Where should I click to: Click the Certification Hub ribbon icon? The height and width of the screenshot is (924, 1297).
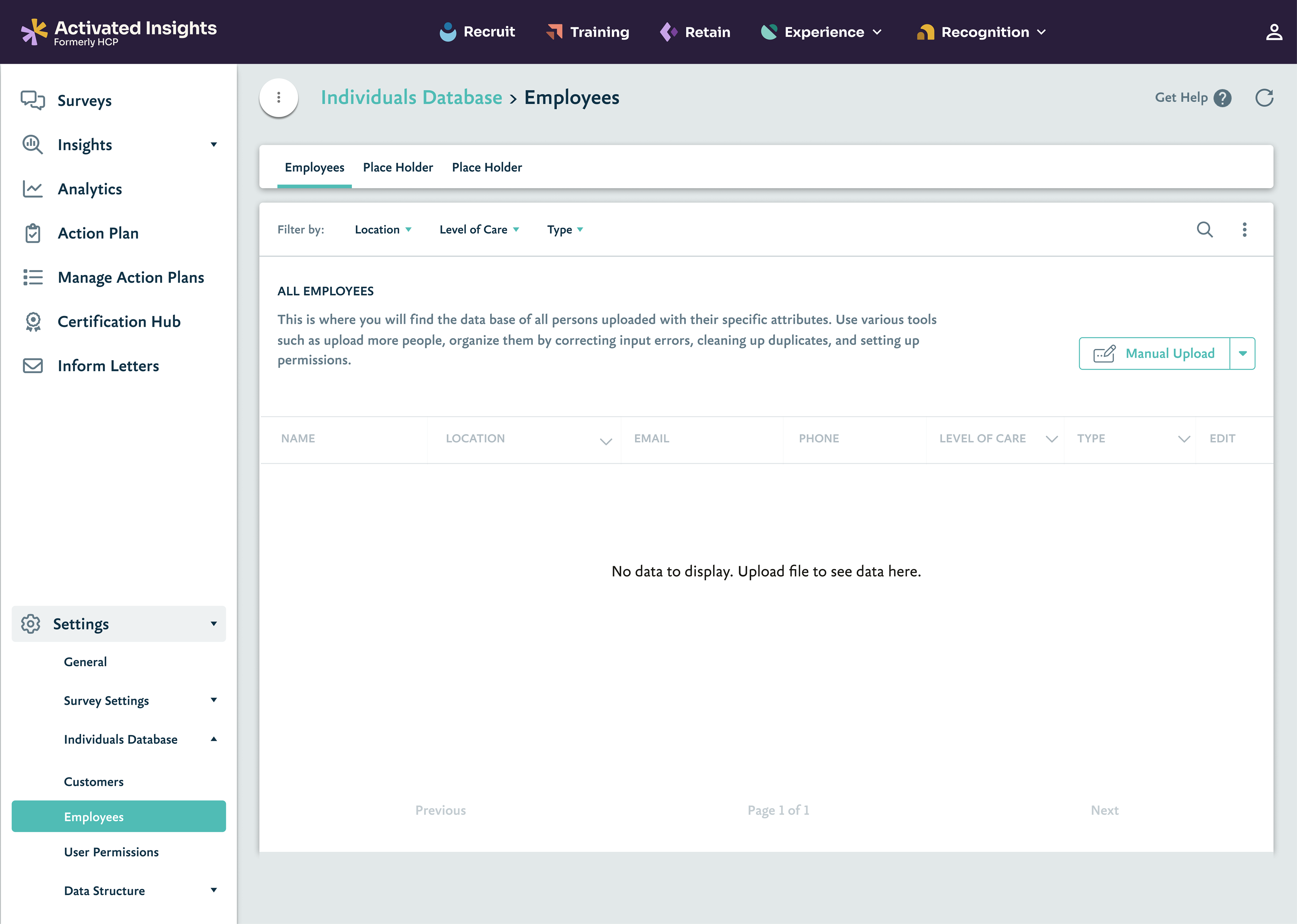(33, 322)
